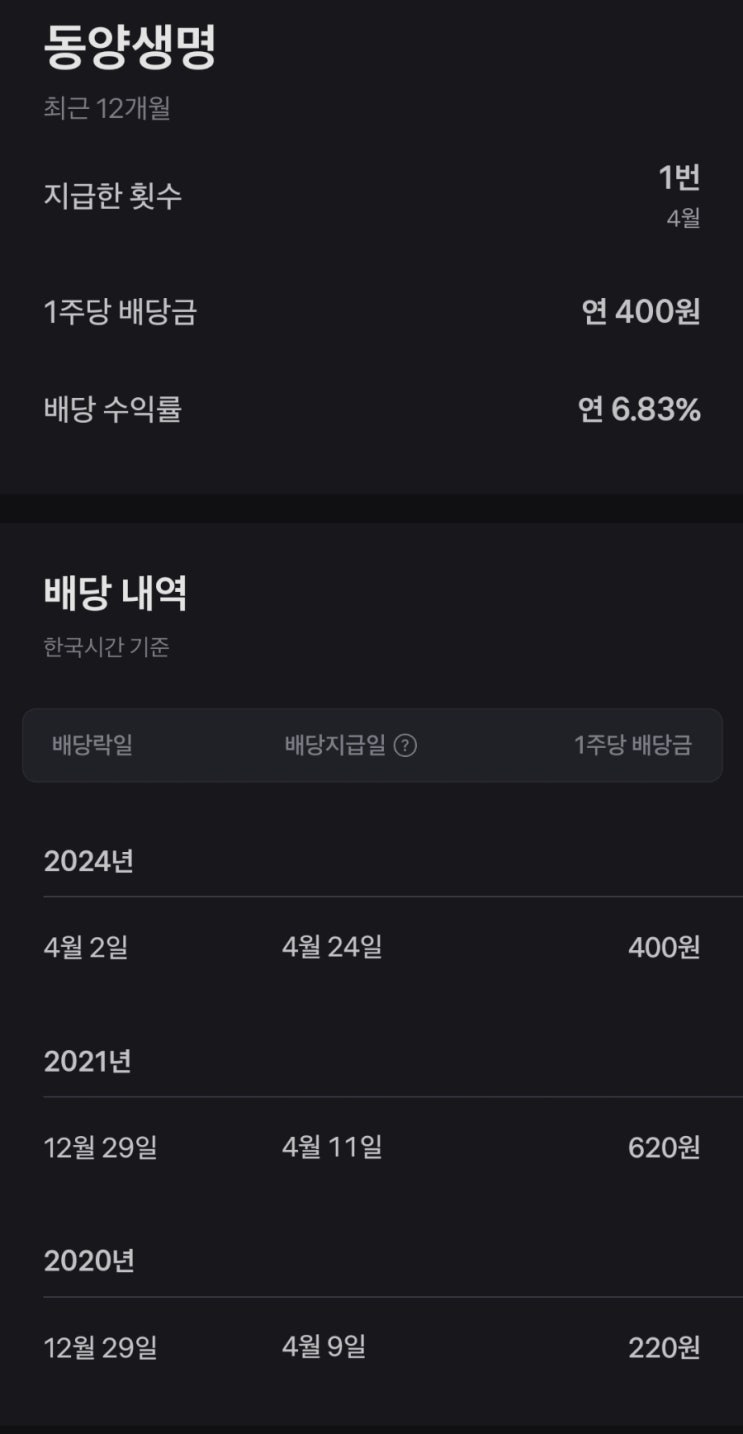
Task: Click the 연 400원 per-share dividend value
Action: 641,312
